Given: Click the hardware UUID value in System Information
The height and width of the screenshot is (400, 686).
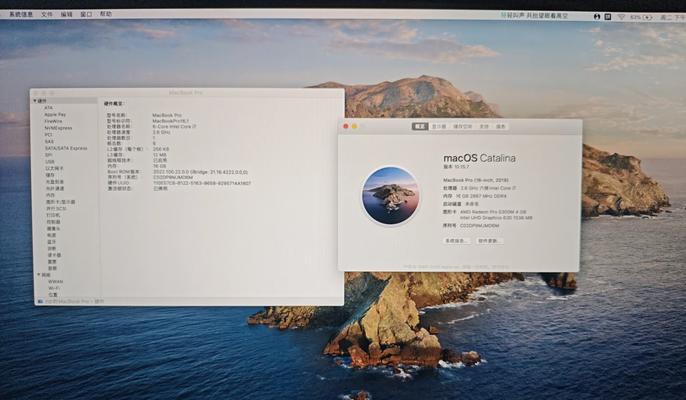Looking at the screenshot, I should tap(202, 183).
